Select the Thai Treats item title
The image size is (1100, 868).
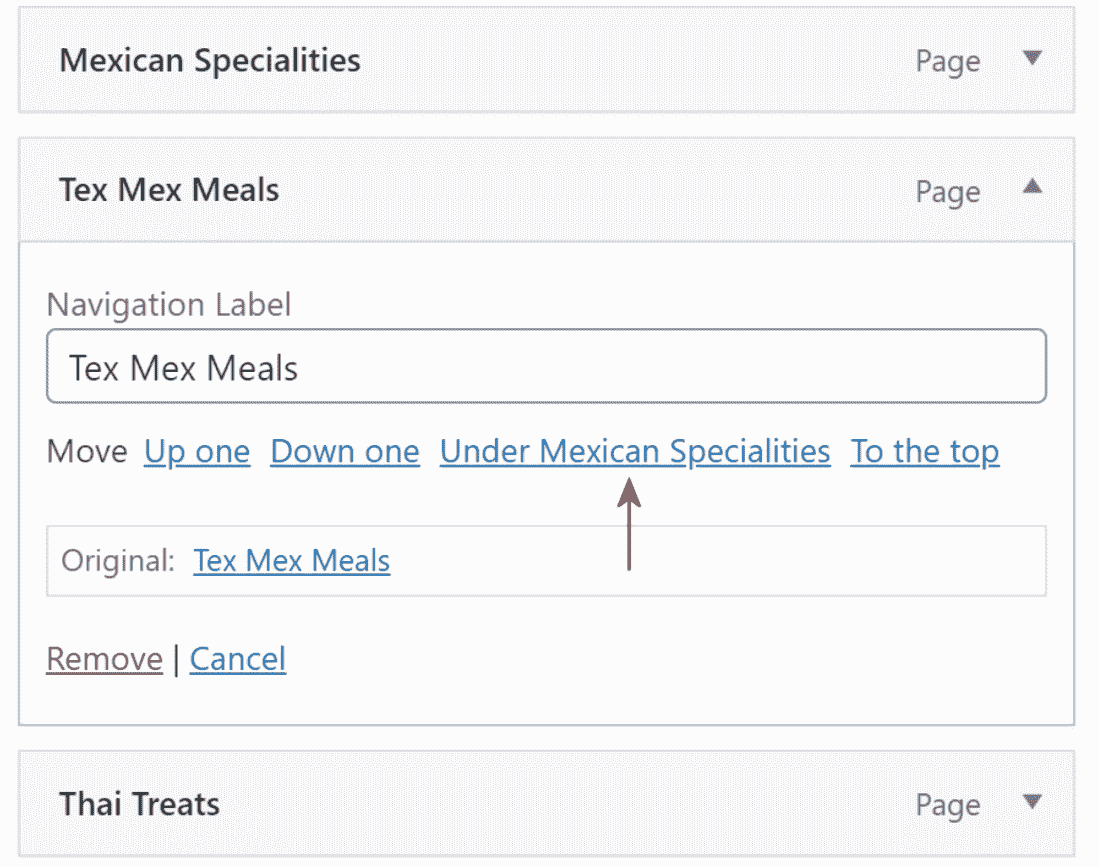[x=139, y=804]
